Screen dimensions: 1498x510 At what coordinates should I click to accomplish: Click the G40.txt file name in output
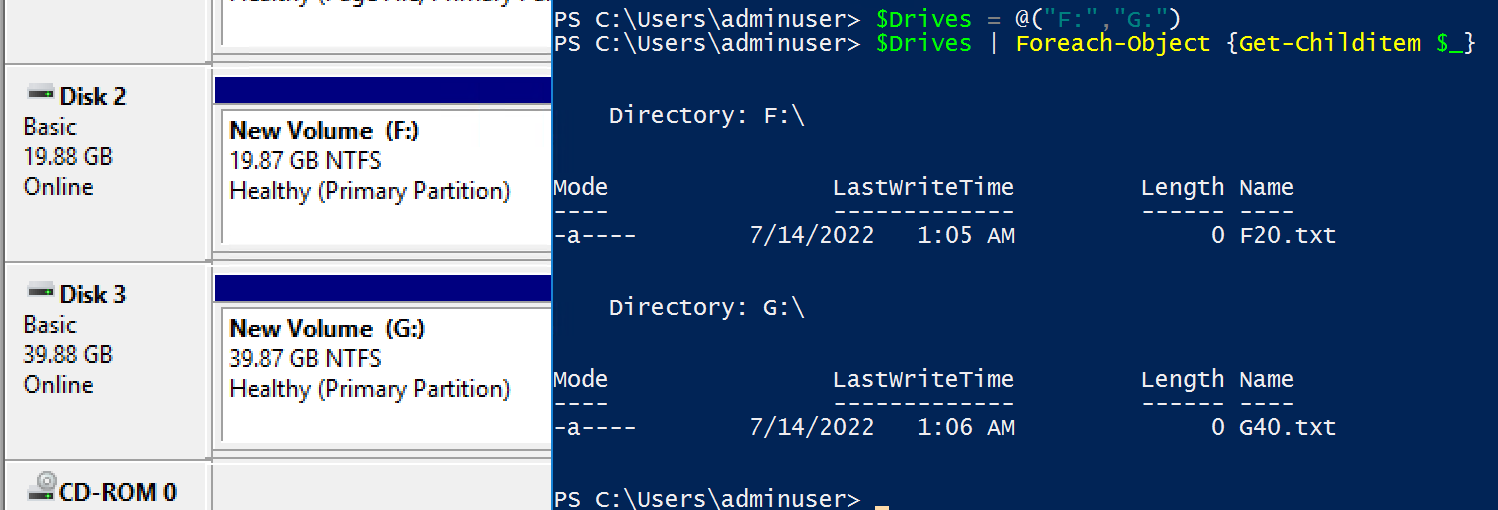tap(1287, 428)
